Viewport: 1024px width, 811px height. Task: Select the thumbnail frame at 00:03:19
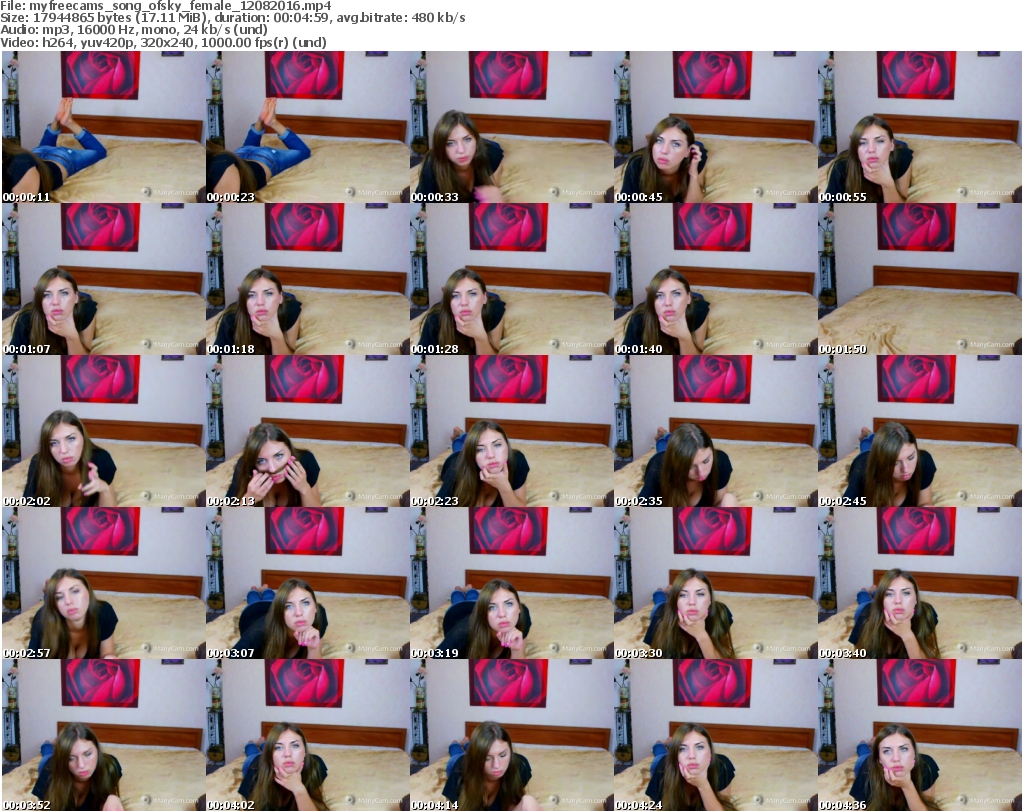tap(511, 583)
